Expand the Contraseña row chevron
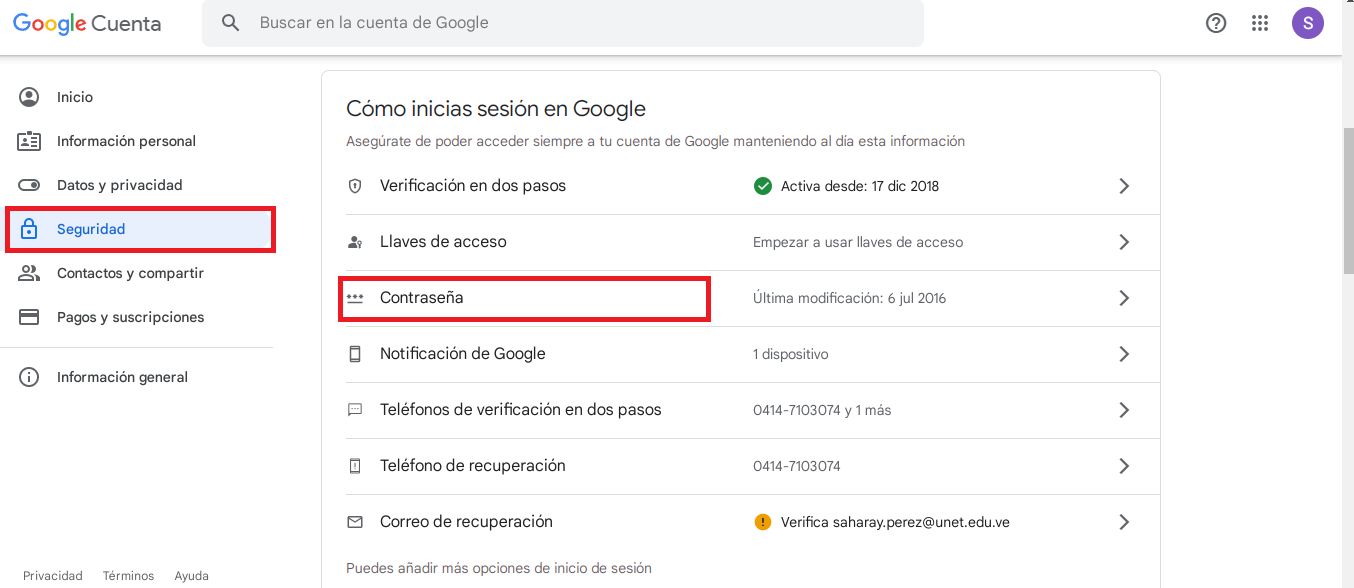This screenshot has width=1354, height=588. 1123,297
